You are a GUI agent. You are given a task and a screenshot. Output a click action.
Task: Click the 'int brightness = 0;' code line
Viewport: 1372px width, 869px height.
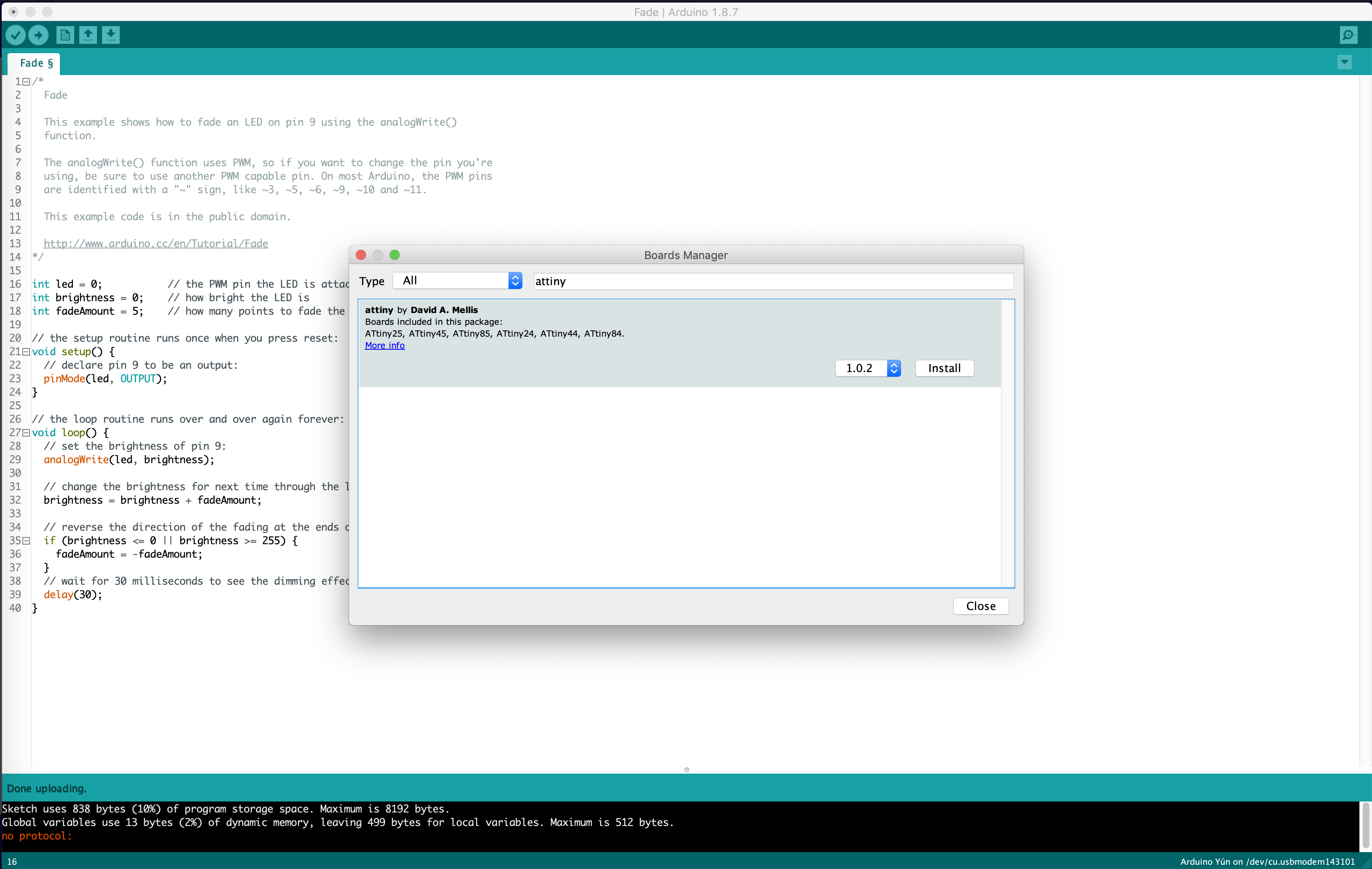(88, 298)
